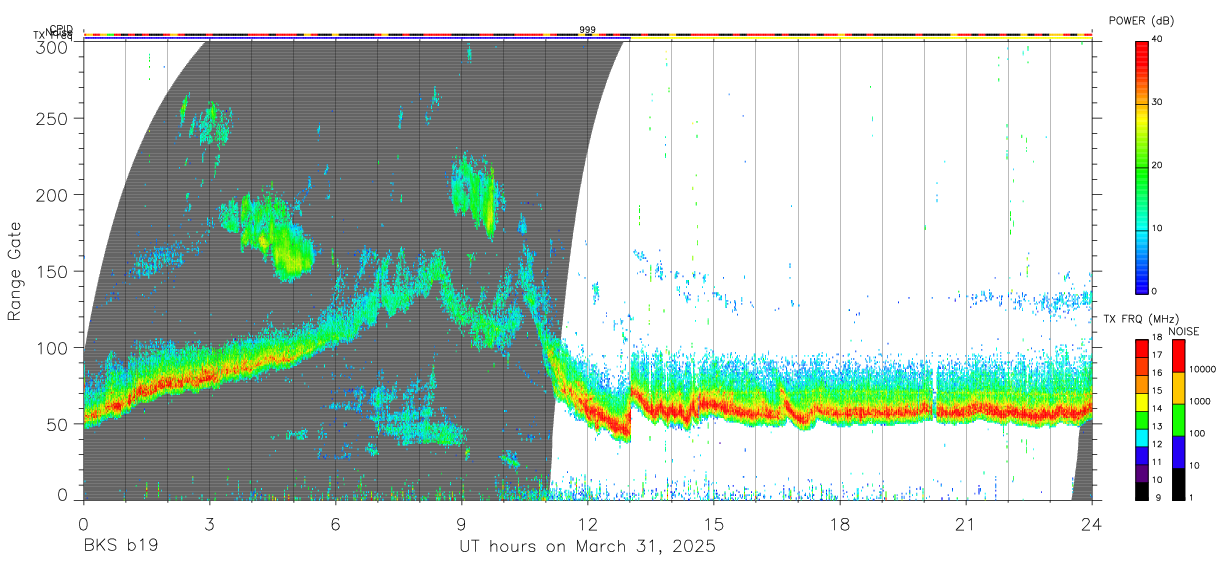This screenshot has height=567, width=1228.
Task: Click time-axis tick label "18" under the plot
Action: [x=840, y=525]
